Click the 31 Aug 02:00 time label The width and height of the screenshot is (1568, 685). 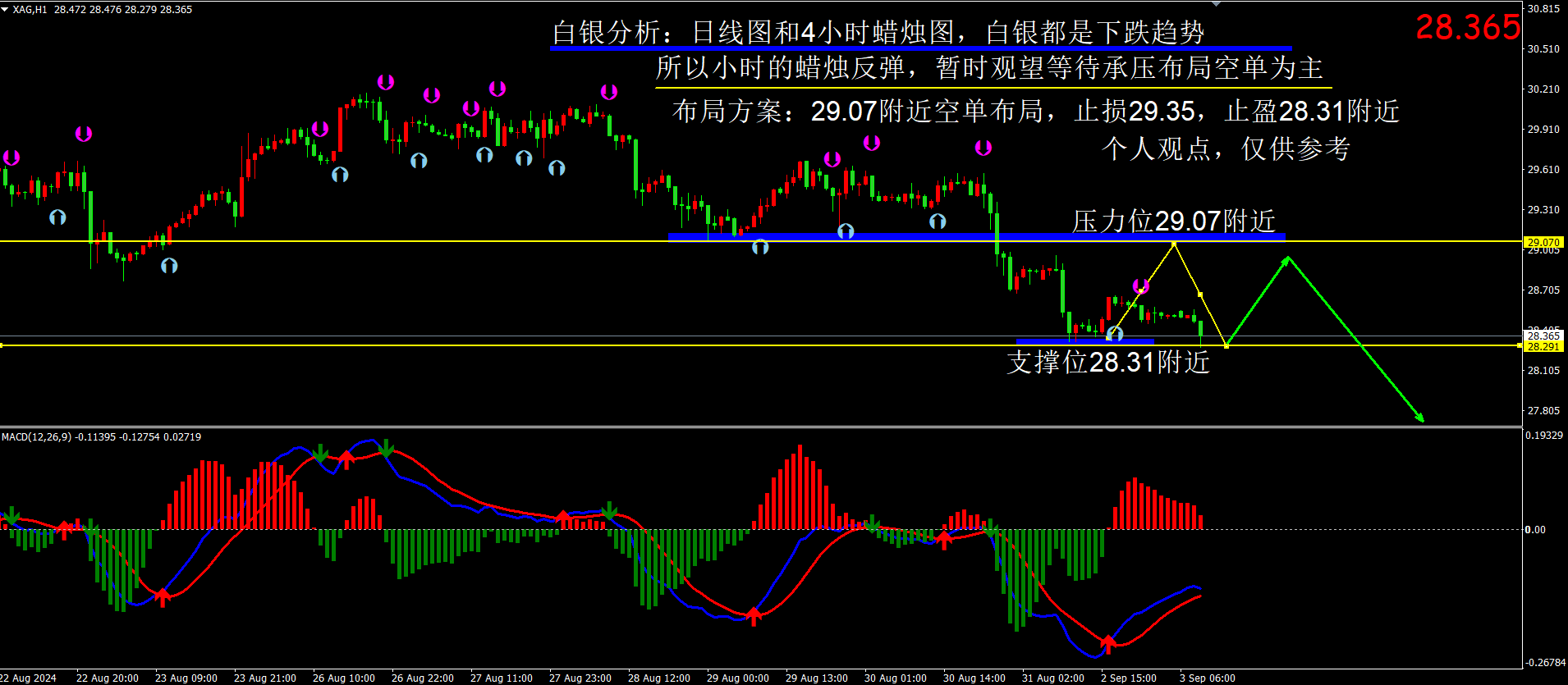click(x=1053, y=678)
